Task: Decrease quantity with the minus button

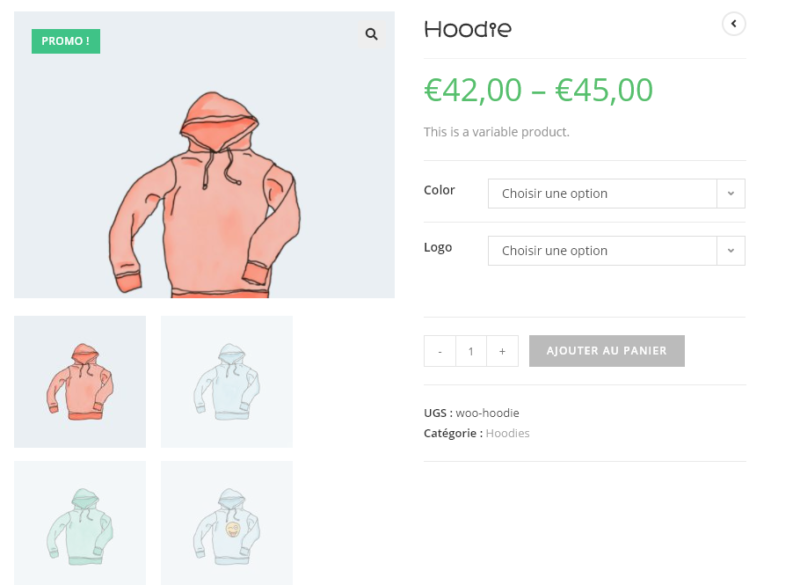Action: [440, 351]
